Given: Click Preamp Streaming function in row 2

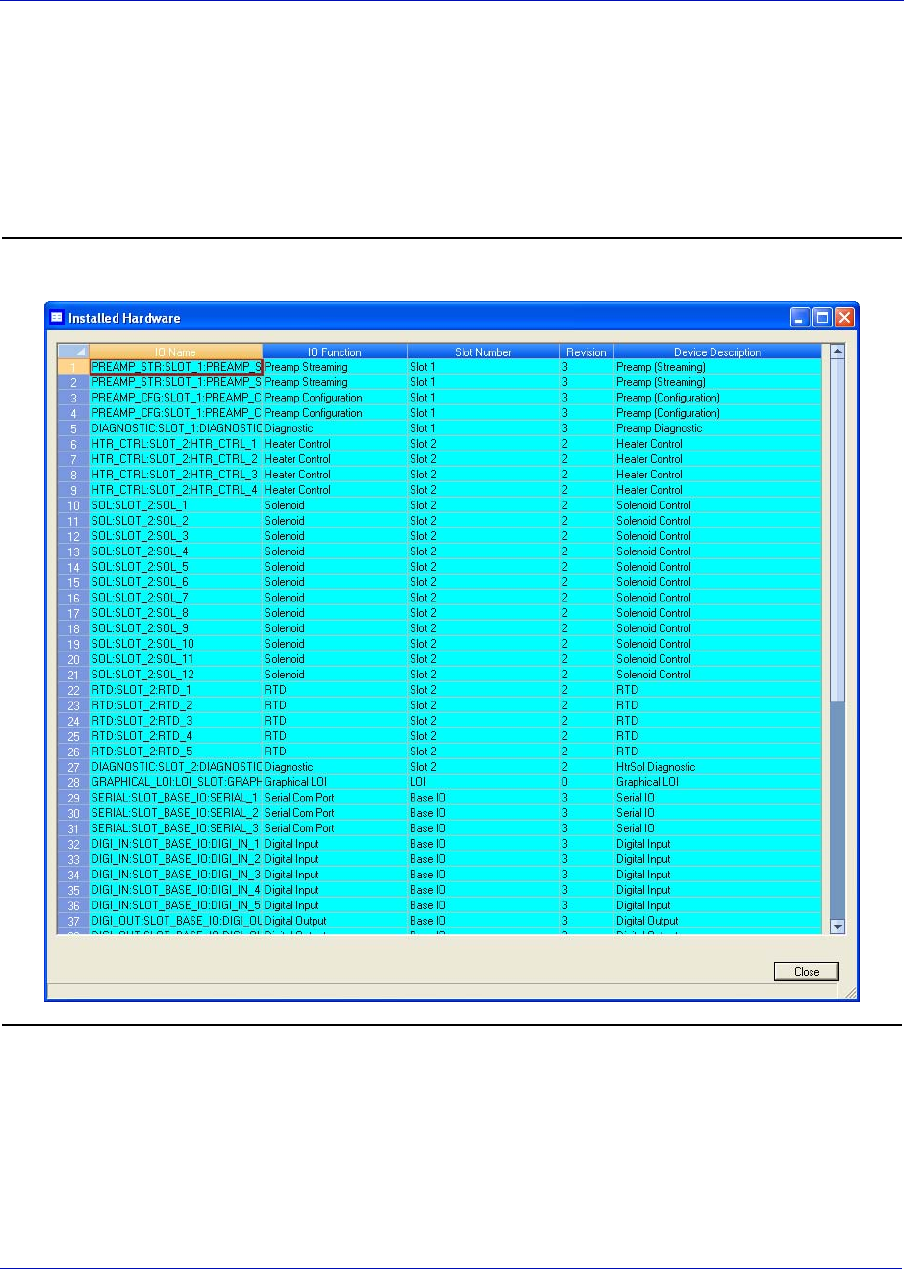Looking at the screenshot, I should point(335,382).
